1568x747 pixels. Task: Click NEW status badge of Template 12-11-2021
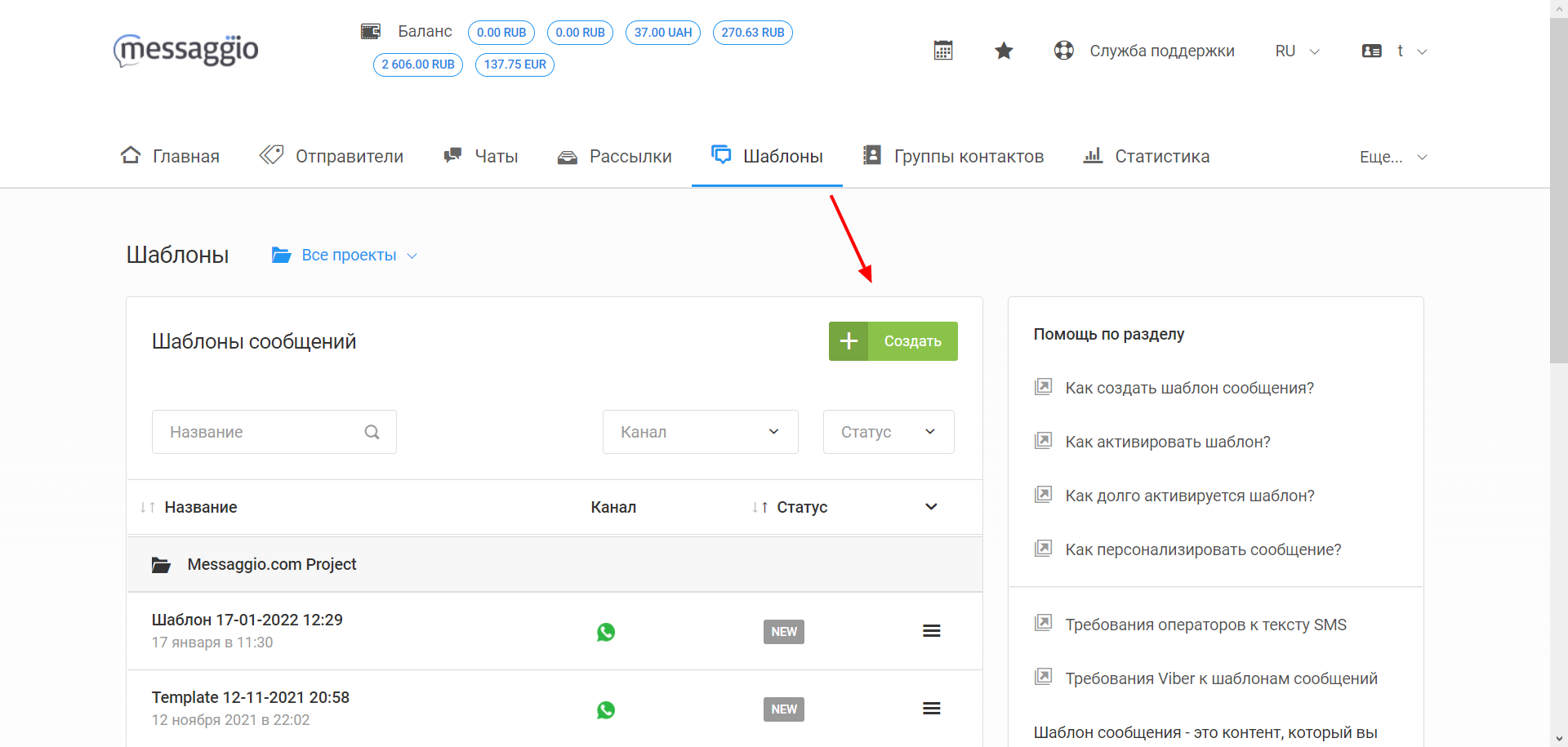point(784,709)
